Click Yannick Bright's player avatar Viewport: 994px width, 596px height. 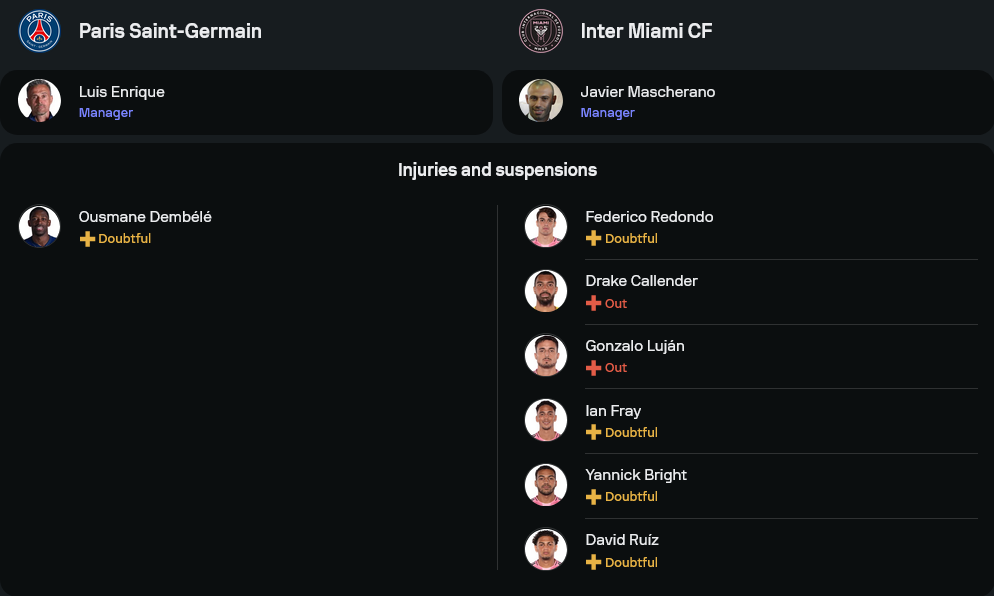[546, 484]
